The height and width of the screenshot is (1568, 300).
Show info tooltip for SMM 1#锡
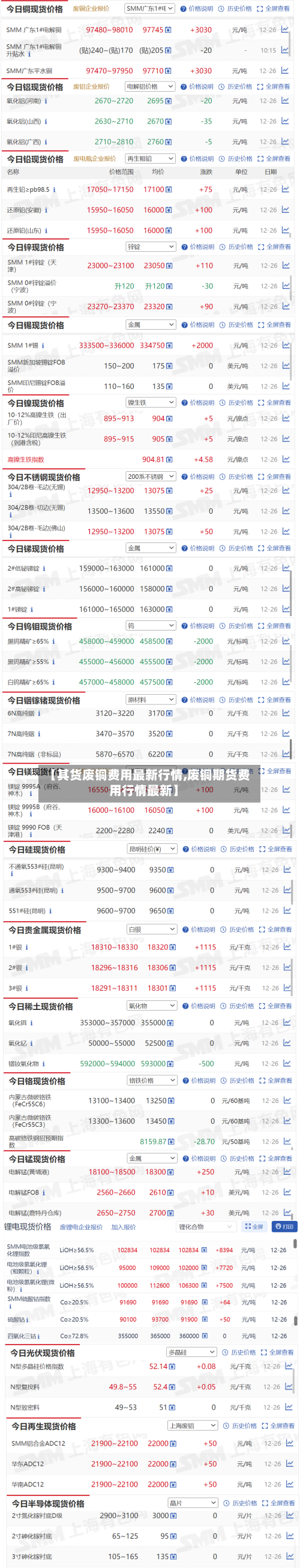coord(43,345)
